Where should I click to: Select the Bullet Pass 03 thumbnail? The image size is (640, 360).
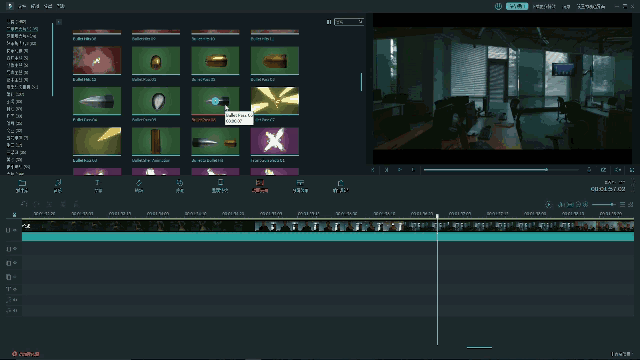pyautogui.click(x=275, y=60)
